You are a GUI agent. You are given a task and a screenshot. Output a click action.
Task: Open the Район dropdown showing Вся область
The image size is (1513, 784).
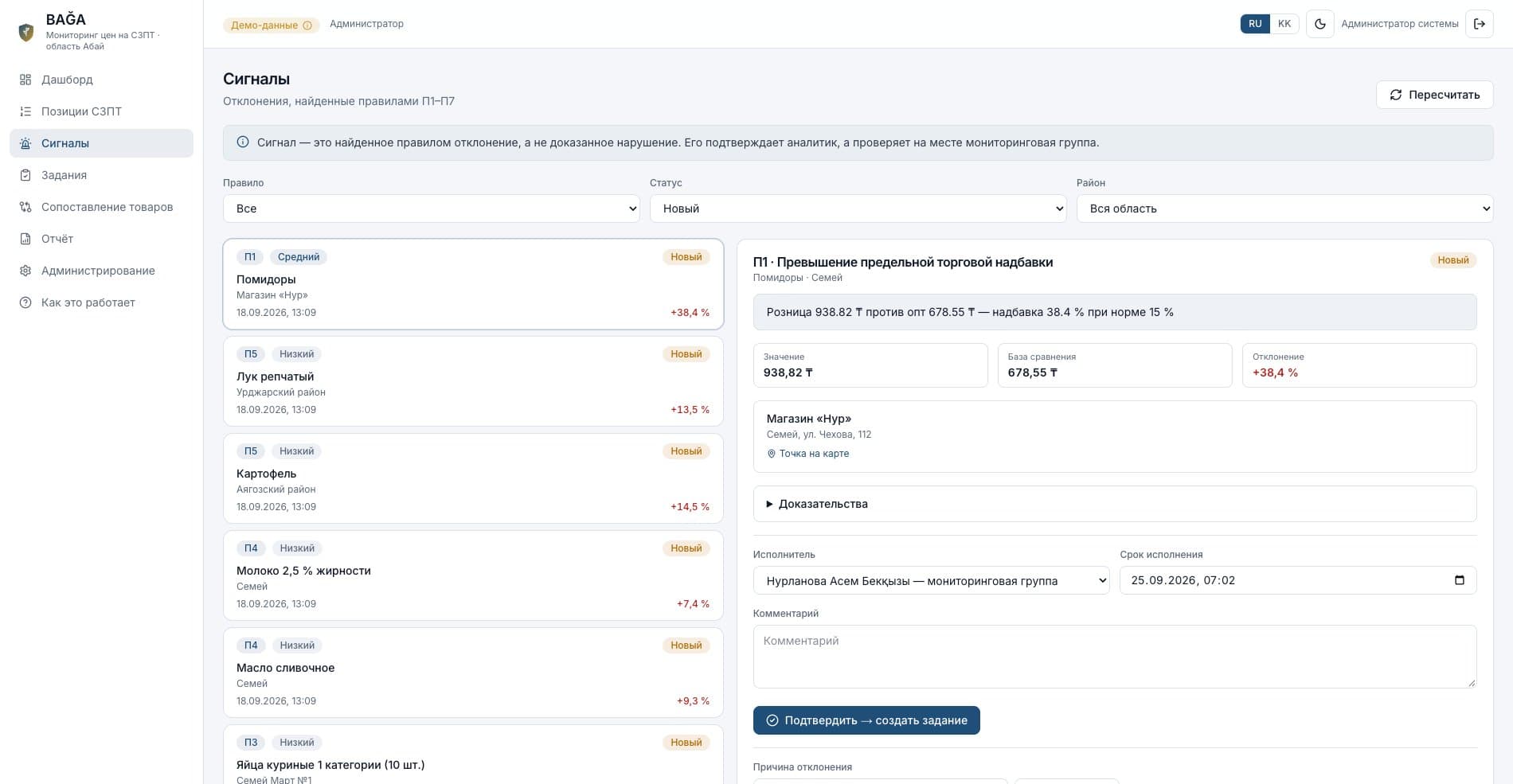[1284, 209]
